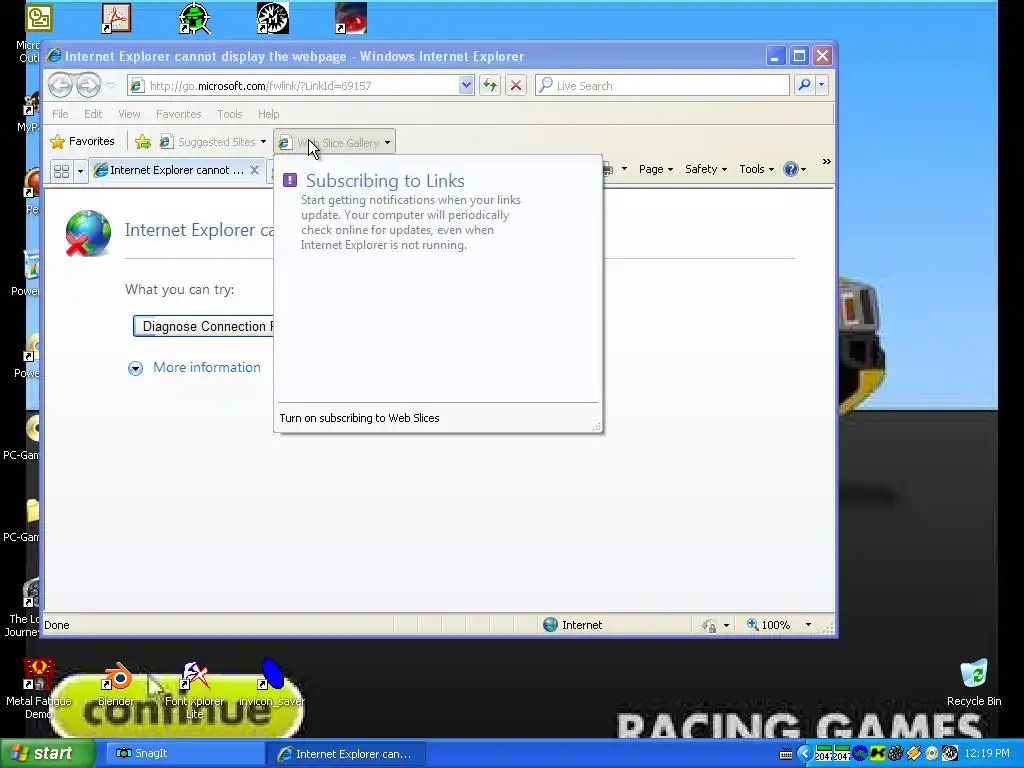Click the red Stop loading button
The image size is (1024, 768).
[516, 85]
